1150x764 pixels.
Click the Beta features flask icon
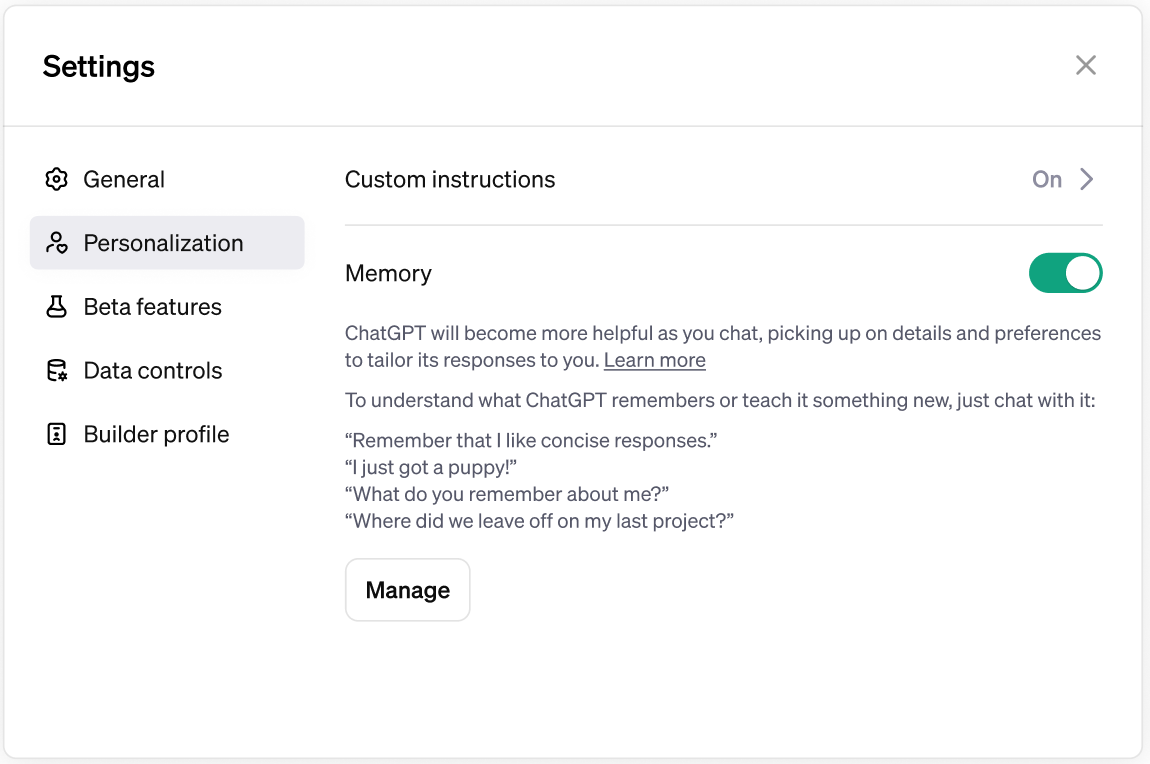pos(57,307)
